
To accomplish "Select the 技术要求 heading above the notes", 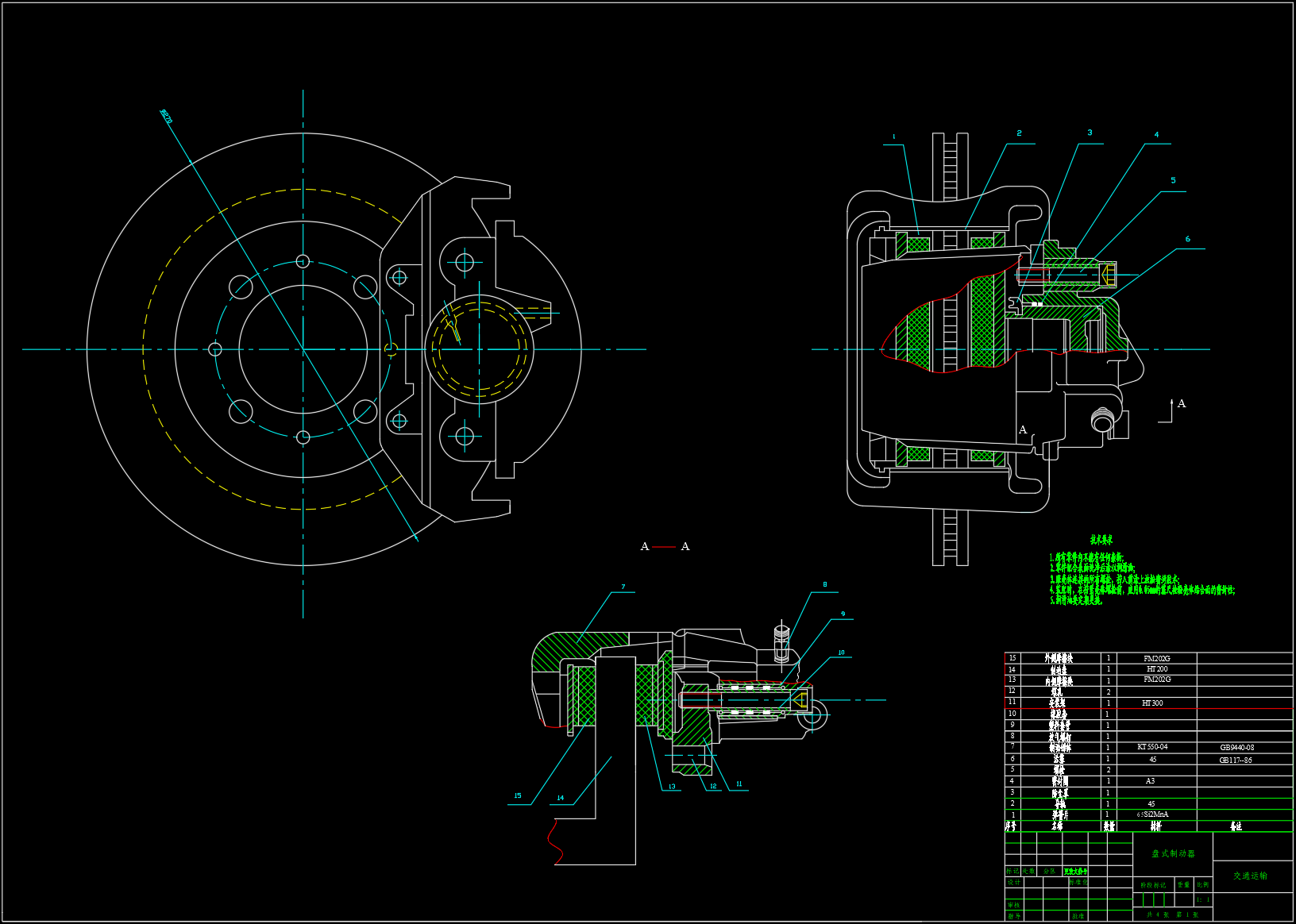I will (x=1101, y=540).
